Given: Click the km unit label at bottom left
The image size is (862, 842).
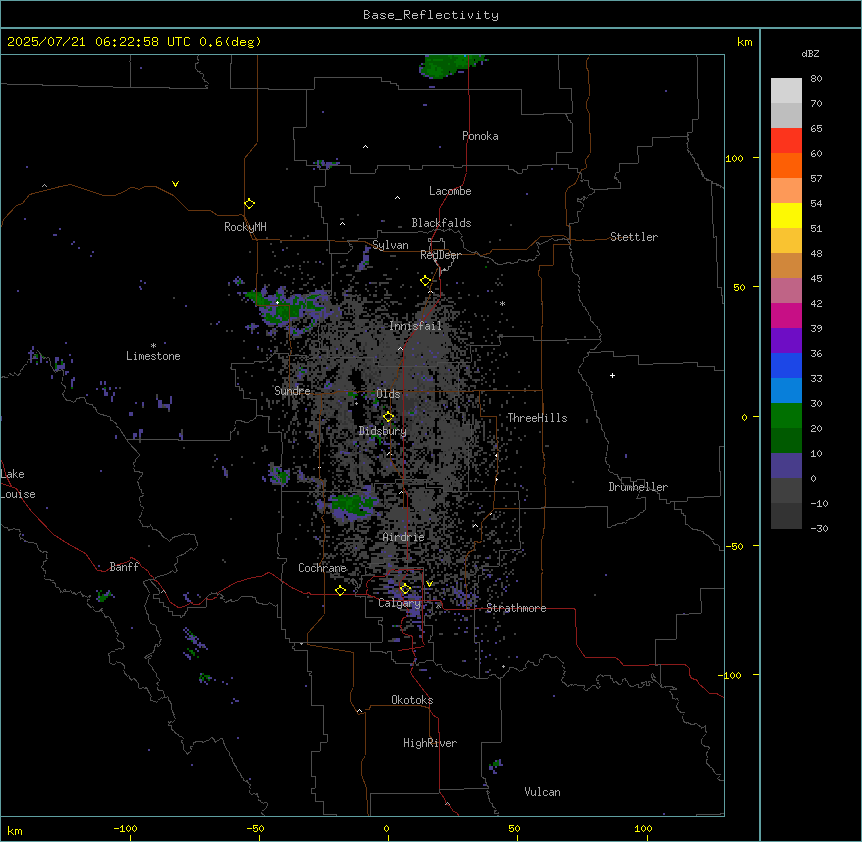Looking at the screenshot, I should point(15,830).
